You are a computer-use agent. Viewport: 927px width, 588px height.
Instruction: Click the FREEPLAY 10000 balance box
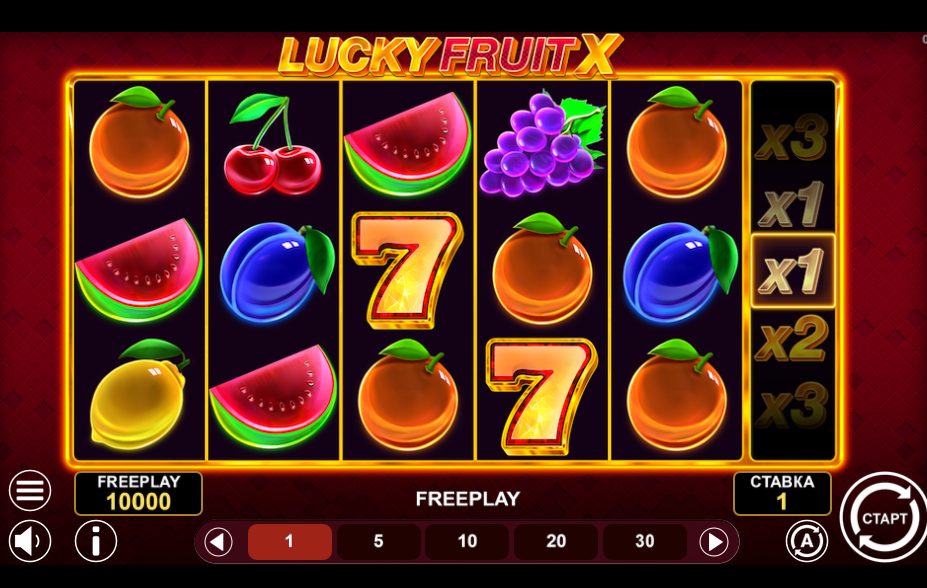(x=138, y=493)
